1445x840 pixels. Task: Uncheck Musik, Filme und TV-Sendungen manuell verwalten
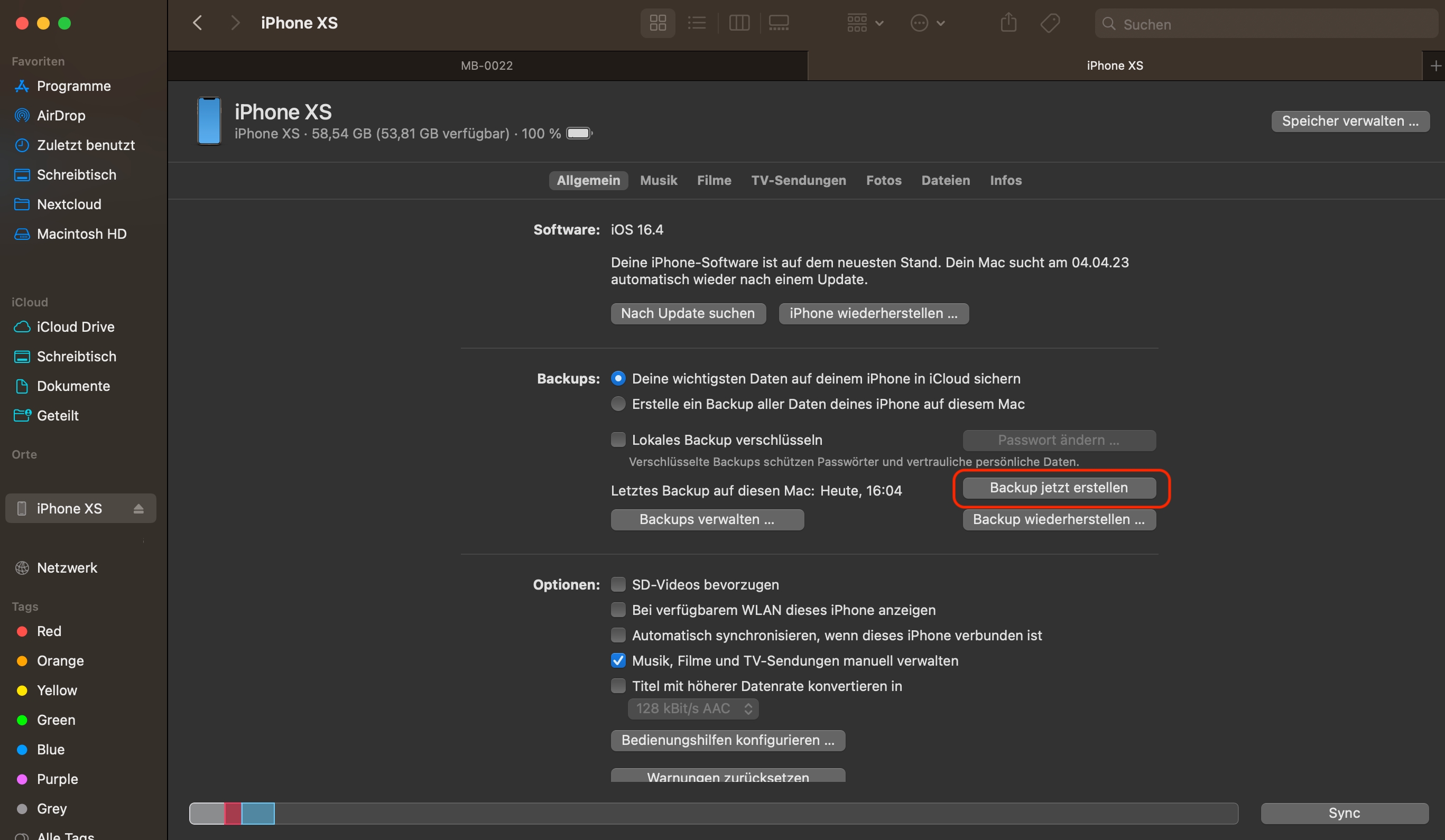click(618, 660)
